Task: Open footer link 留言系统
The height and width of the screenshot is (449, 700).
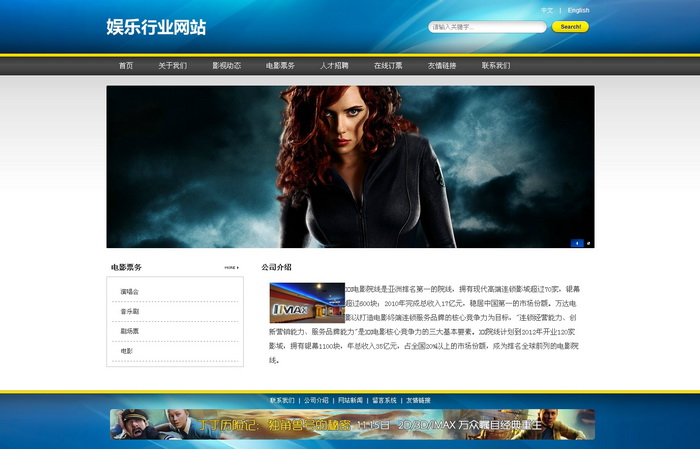Action: click(x=384, y=400)
